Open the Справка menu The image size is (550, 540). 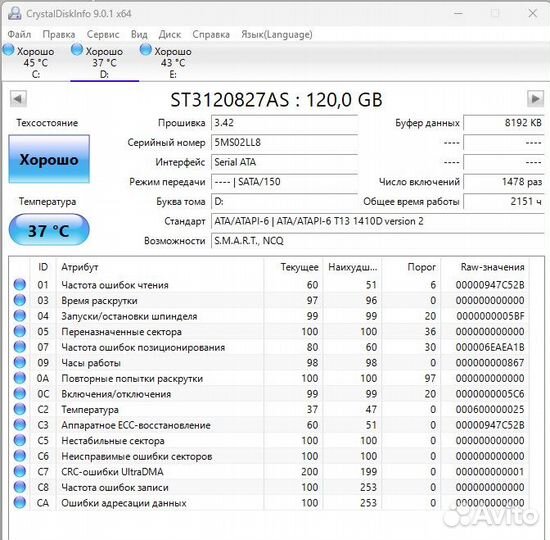(211, 34)
